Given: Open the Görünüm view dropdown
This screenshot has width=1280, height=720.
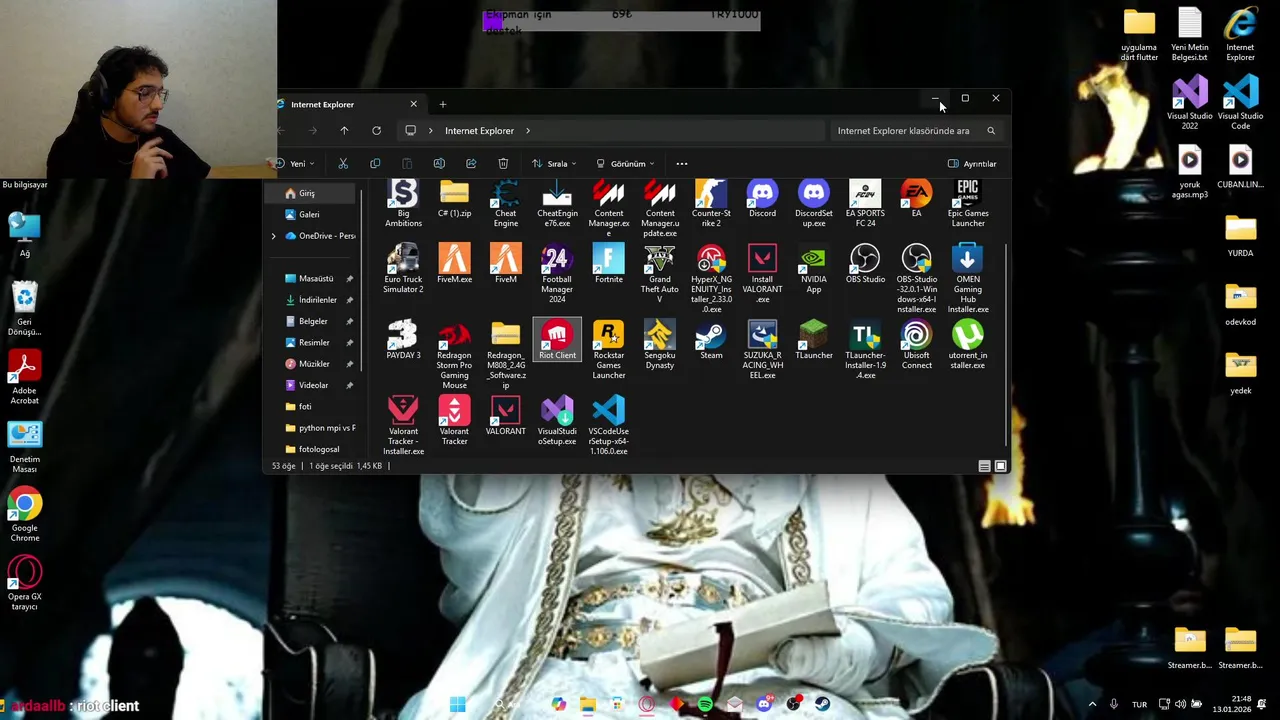Looking at the screenshot, I should 625,164.
